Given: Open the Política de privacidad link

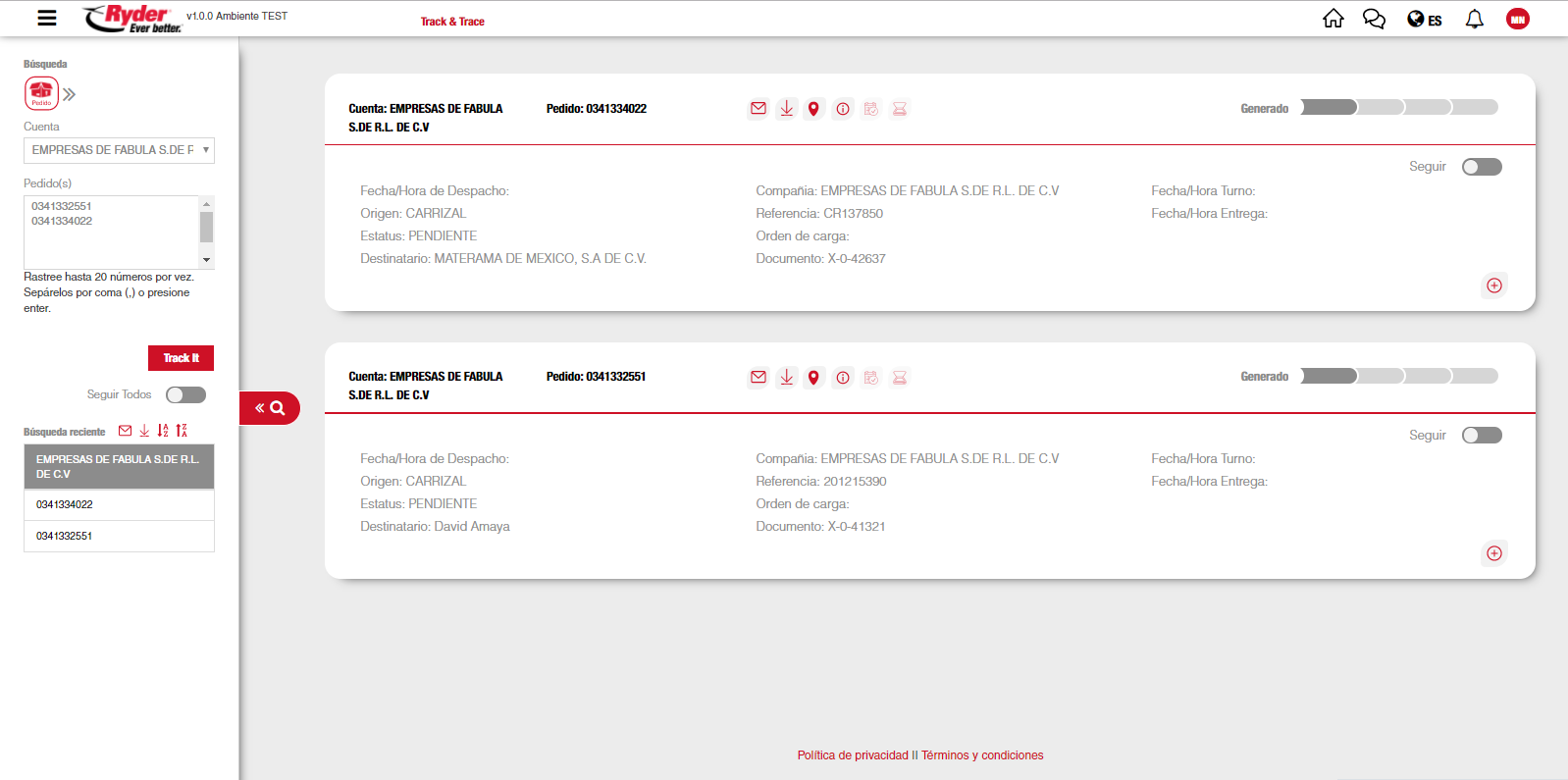Looking at the screenshot, I should [852, 755].
